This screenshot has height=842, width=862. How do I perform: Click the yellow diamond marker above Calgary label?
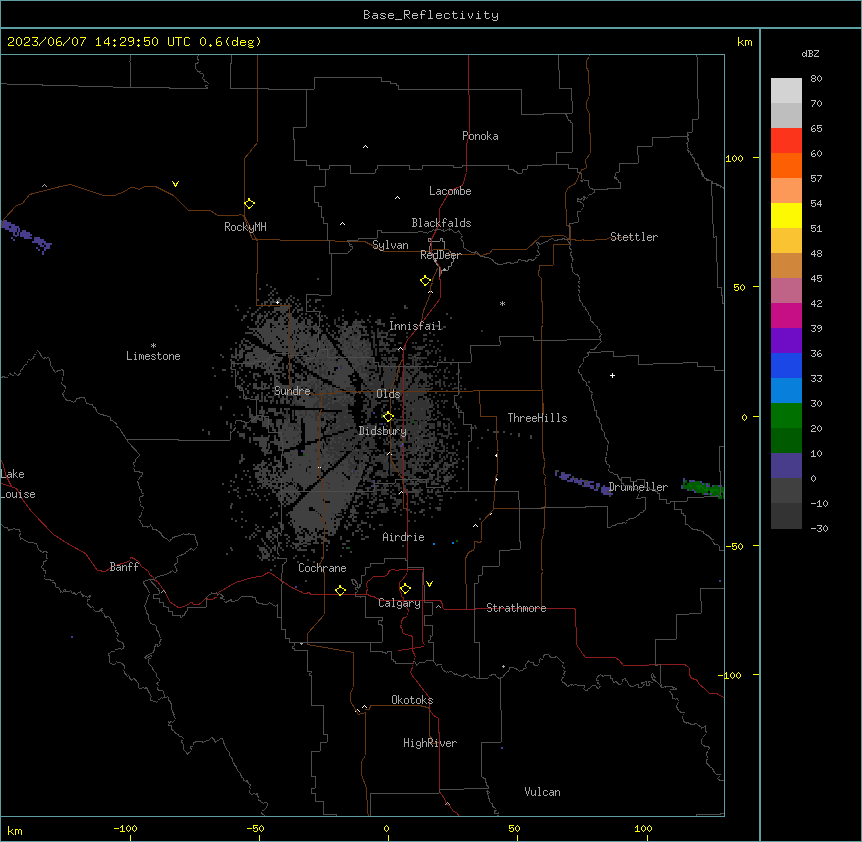(x=405, y=589)
